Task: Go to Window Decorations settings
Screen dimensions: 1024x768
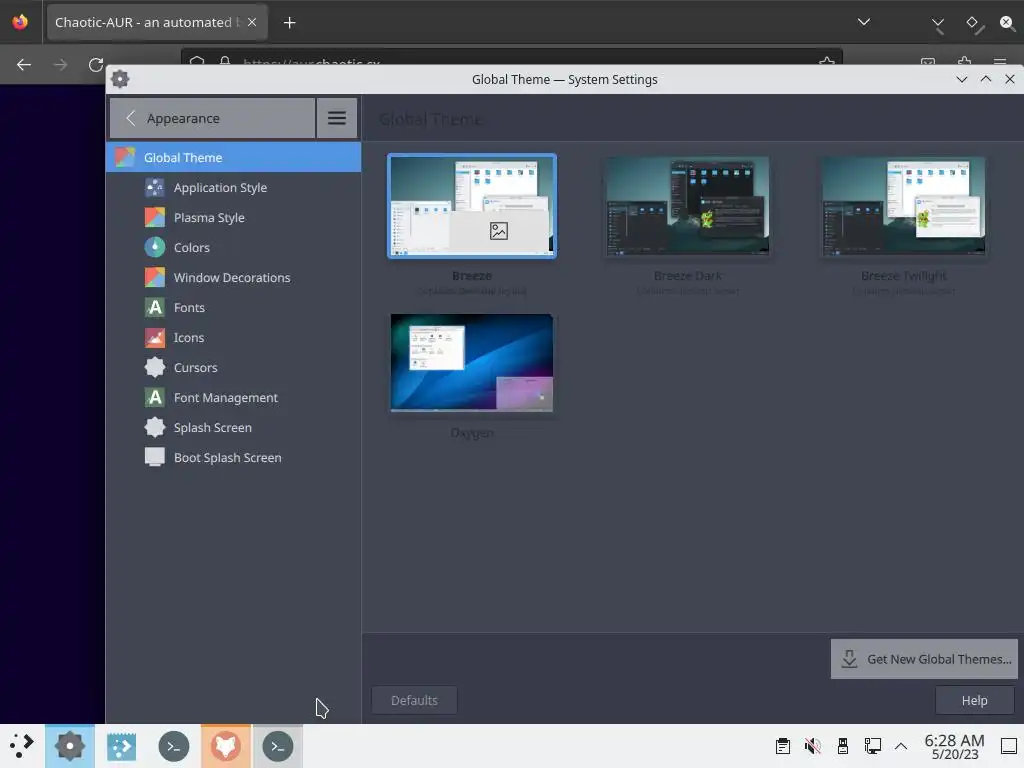Action: (233, 278)
